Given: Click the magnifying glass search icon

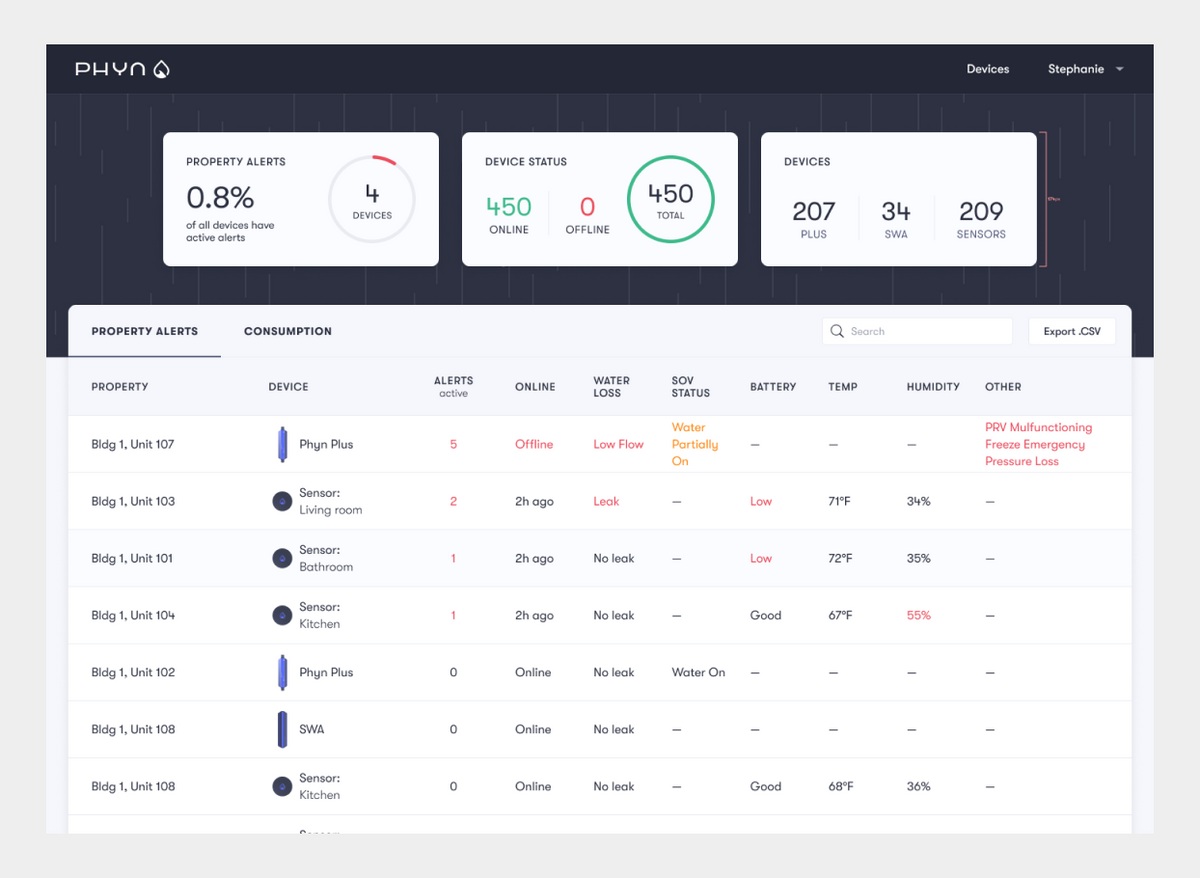Looking at the screenshot, I should [837, 331].
